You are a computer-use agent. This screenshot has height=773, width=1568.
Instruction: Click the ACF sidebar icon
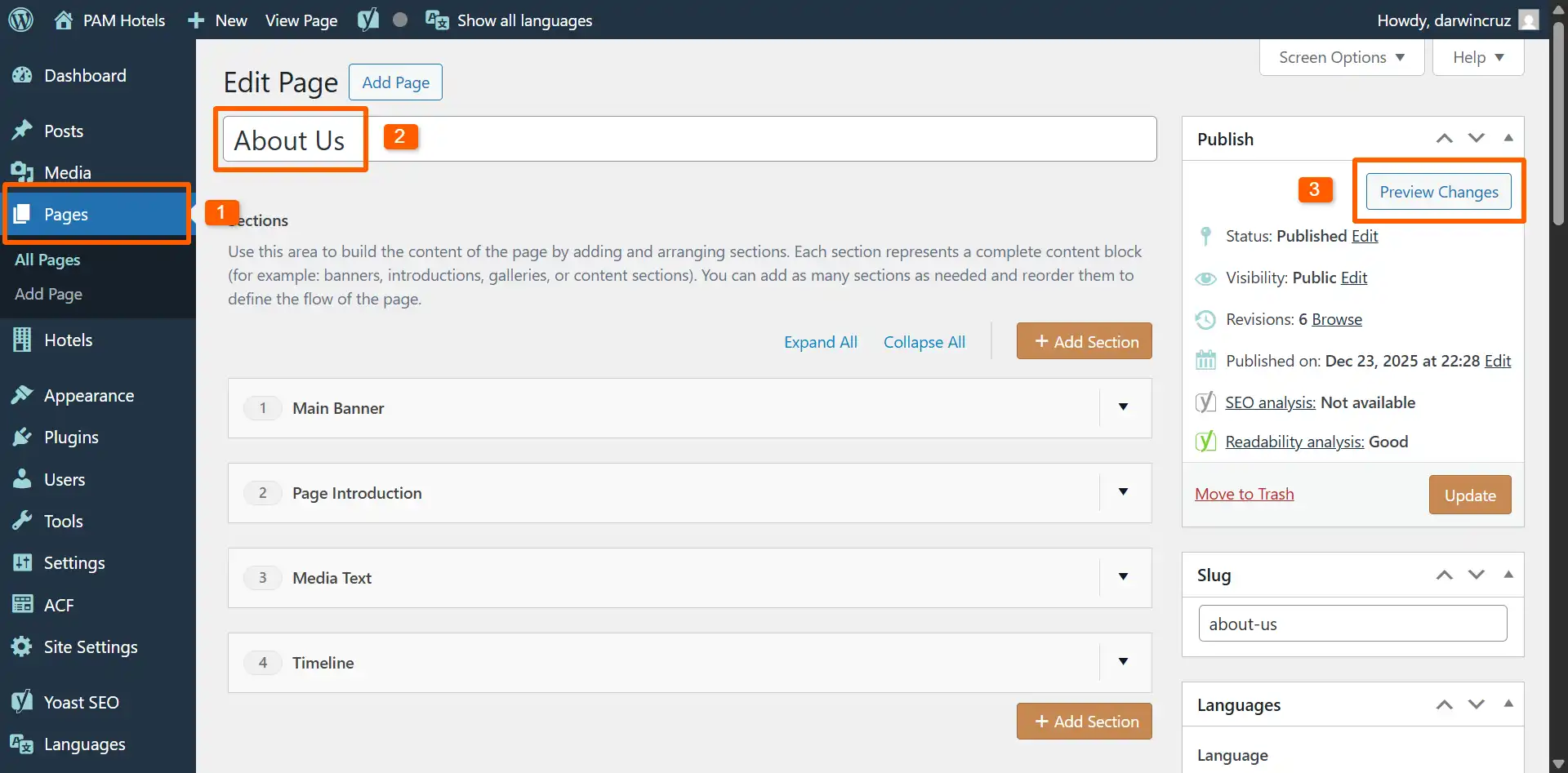tap(23, 605)
